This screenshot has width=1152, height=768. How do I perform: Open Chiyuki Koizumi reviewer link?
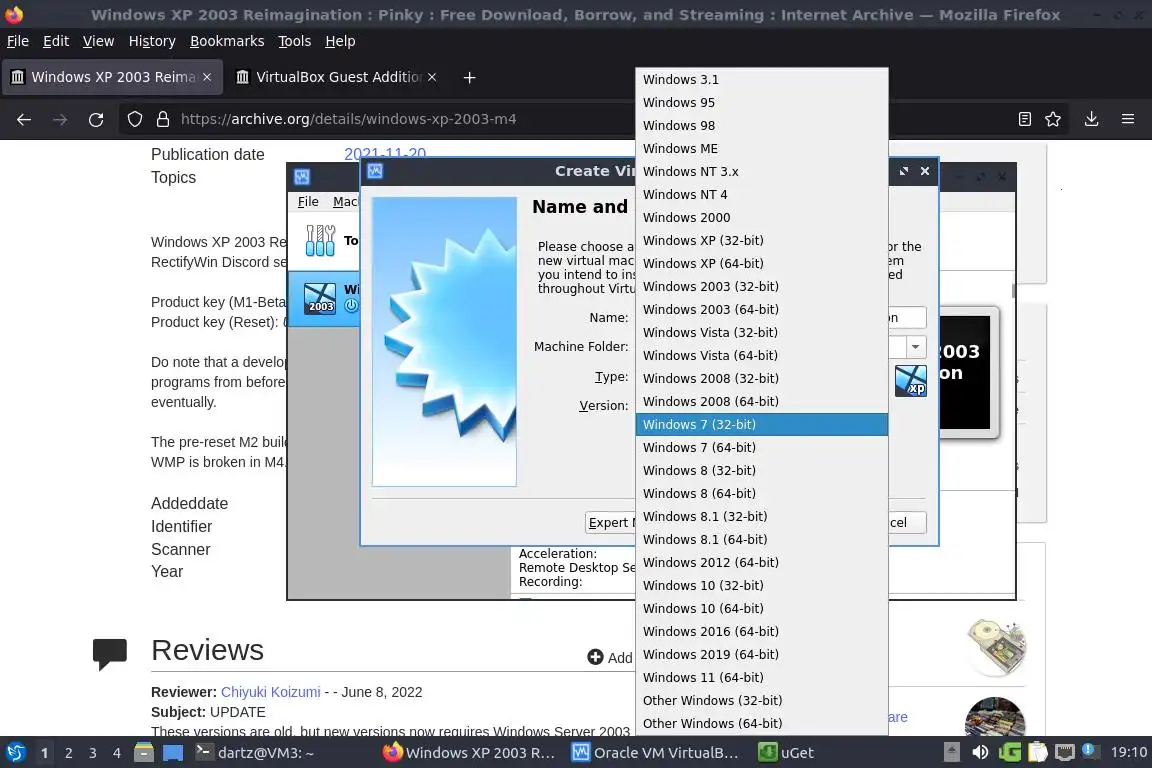[270, 692]
